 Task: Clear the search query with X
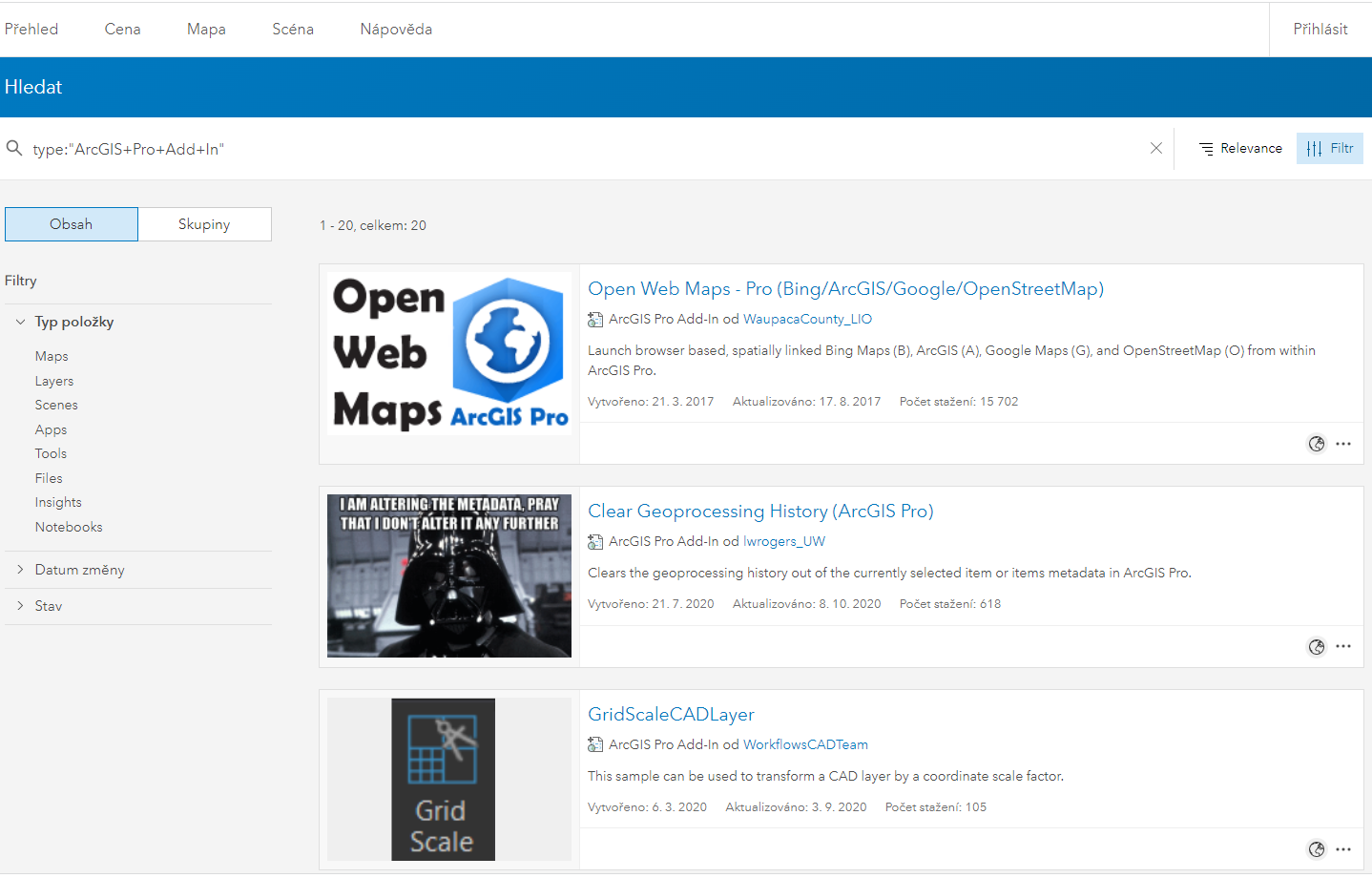[x=1155, y=148]
